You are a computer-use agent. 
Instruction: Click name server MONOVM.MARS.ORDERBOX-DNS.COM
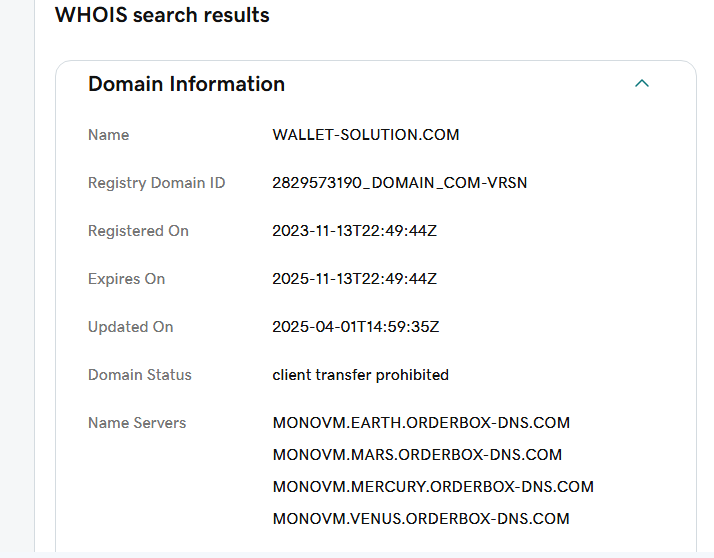click(x=417, y=455)
